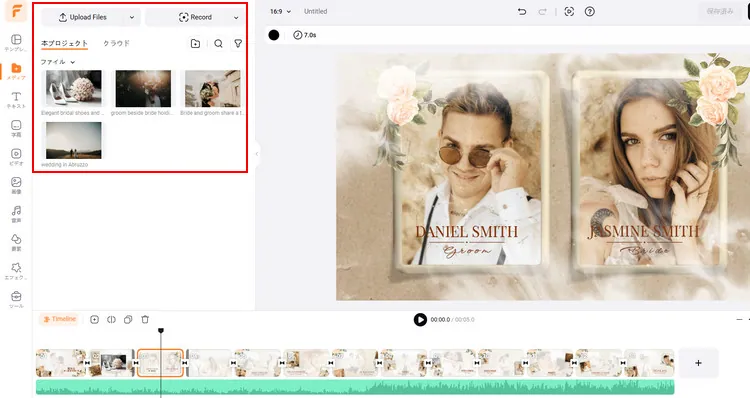Open the Effects star sidebar panel
The height and width of the screenshot is (398, 750).
pos(16,271)
